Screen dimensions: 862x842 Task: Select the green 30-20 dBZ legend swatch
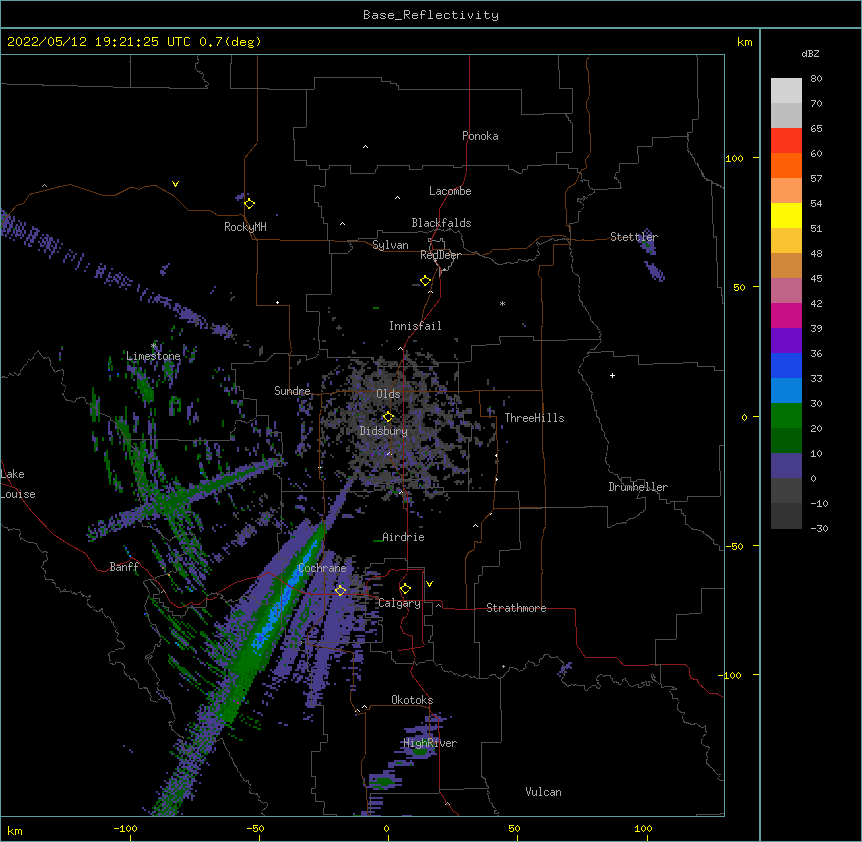(x=786, y=416)
